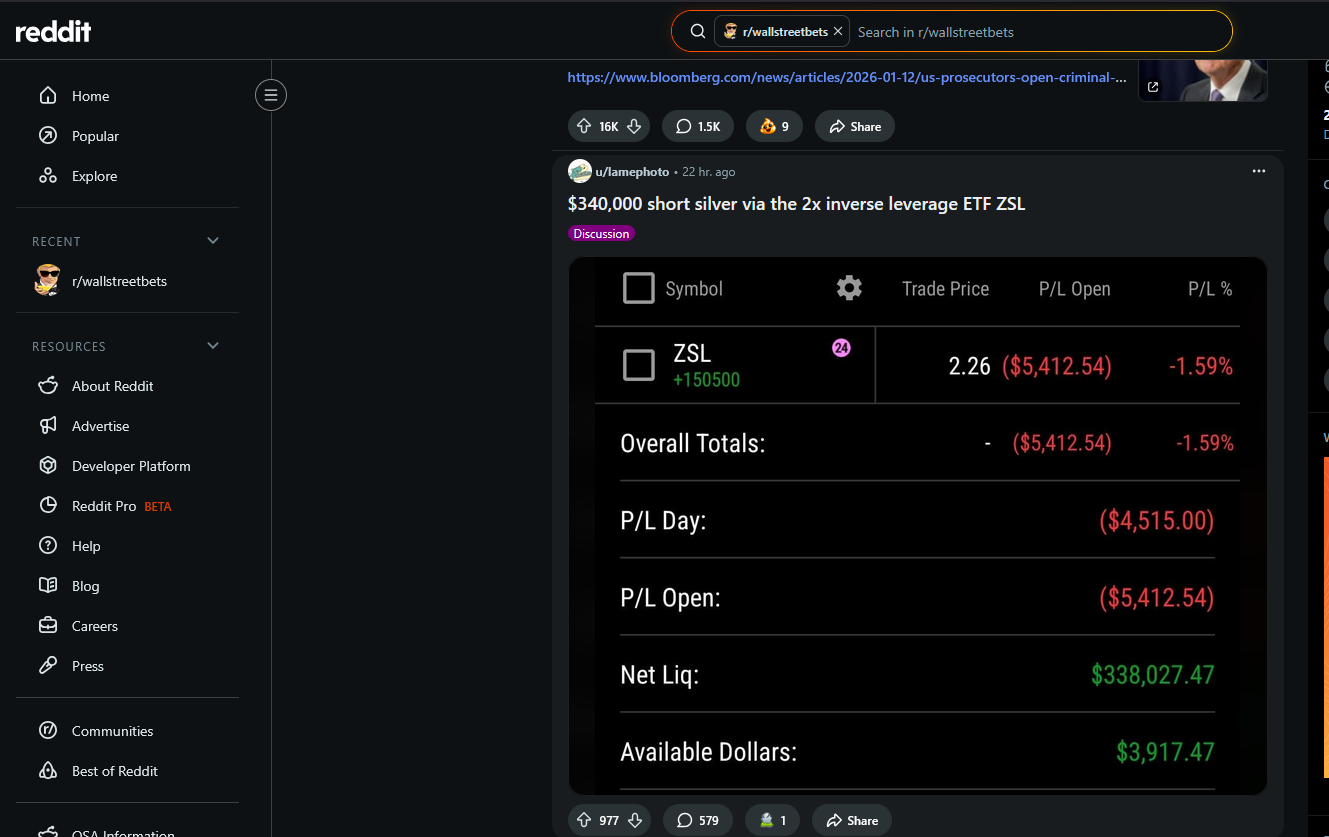Open the $340,000 short silver post title

click(796, 204)
